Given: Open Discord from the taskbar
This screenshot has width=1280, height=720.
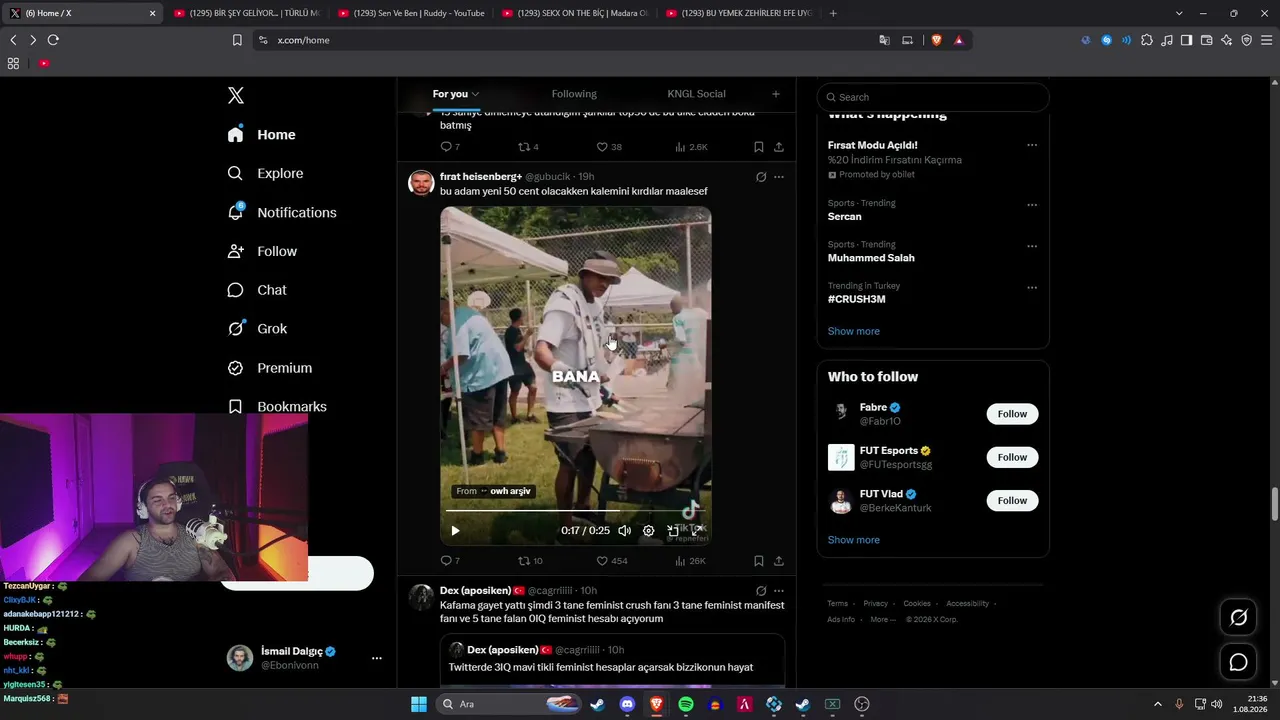Looking at the screenshot, I should 627,704.
